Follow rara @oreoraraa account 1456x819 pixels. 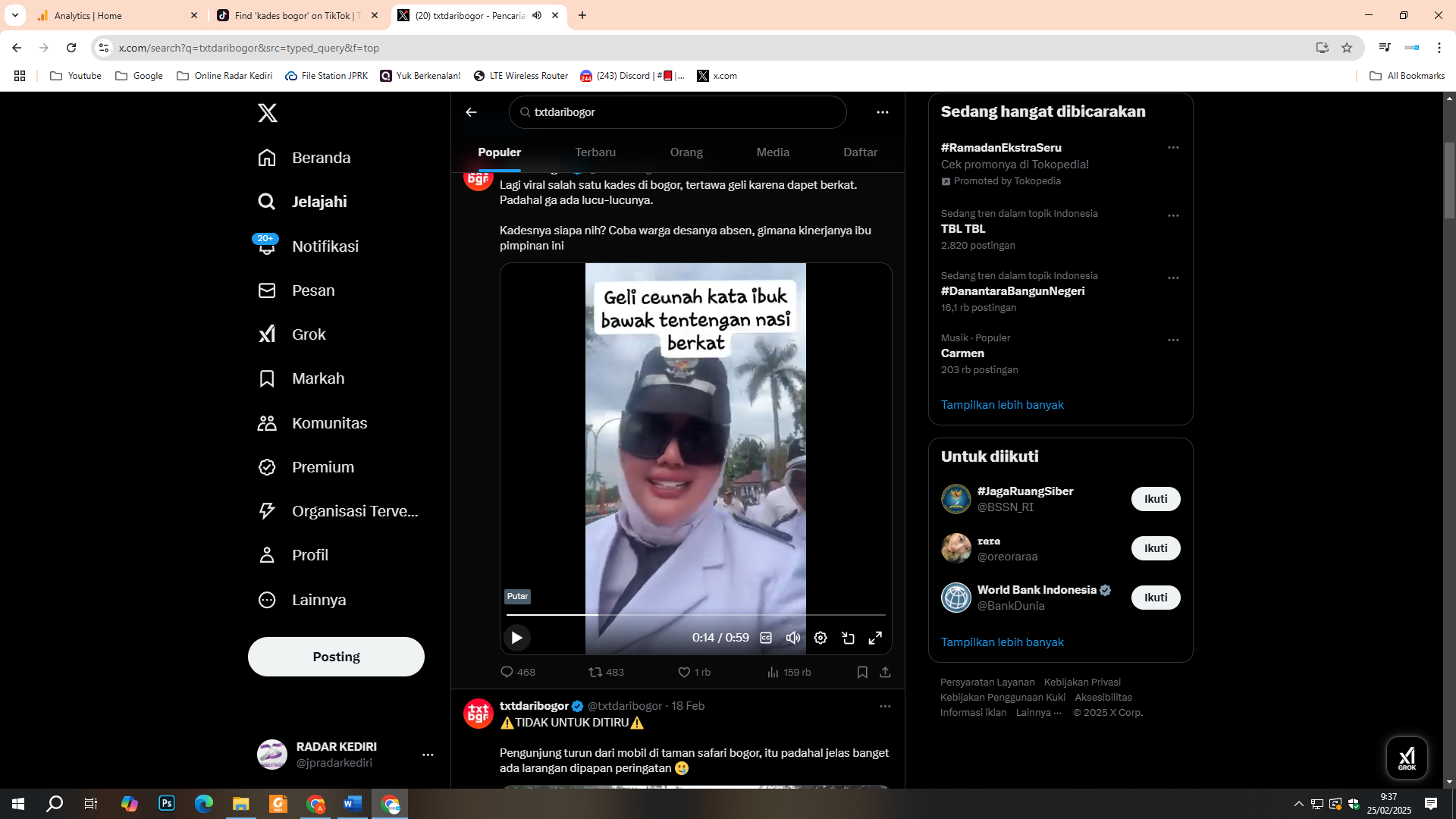[x=1156, y=548]
